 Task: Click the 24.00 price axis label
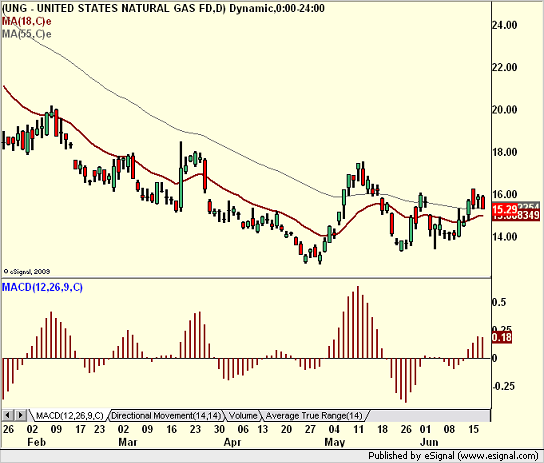504,25
